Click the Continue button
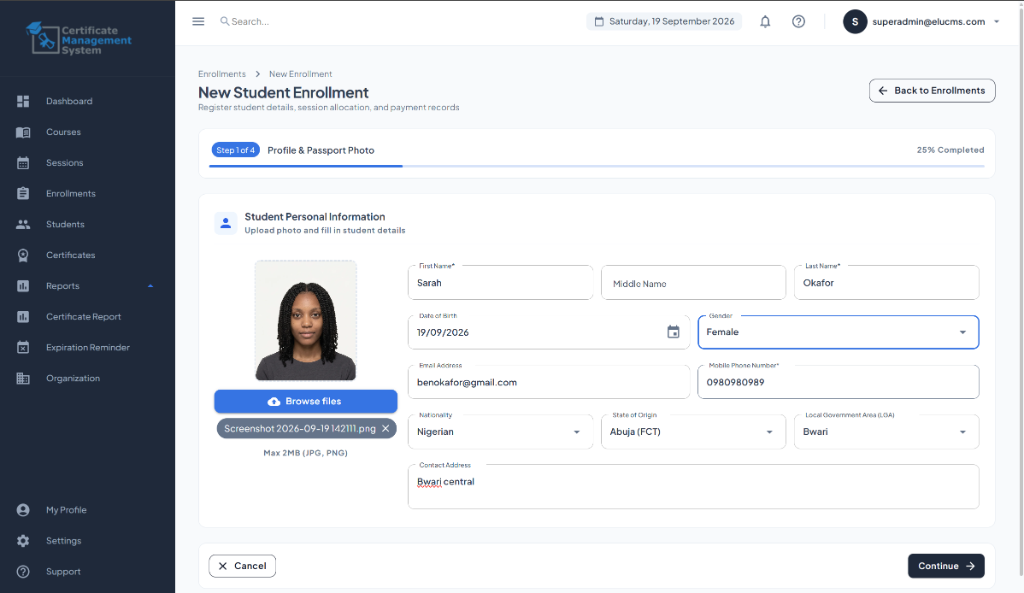The height and width of the screenshot is (593, 1024). pos(946,566)
